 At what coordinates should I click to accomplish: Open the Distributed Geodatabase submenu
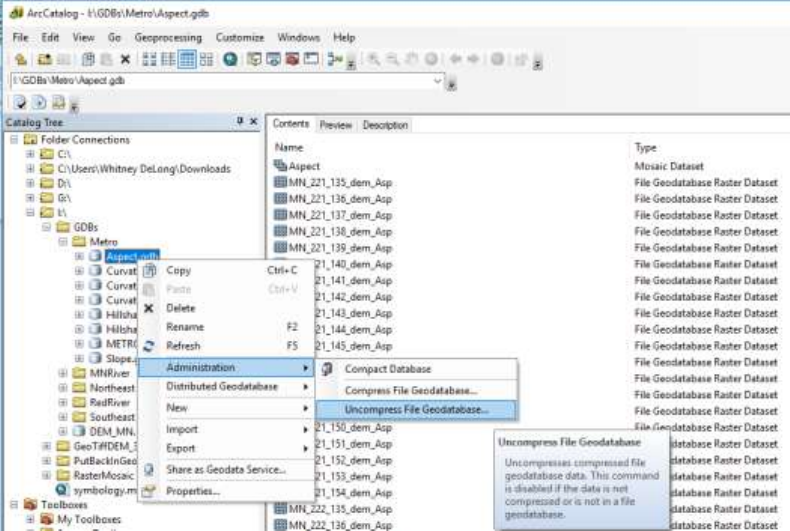click(226, 386)
